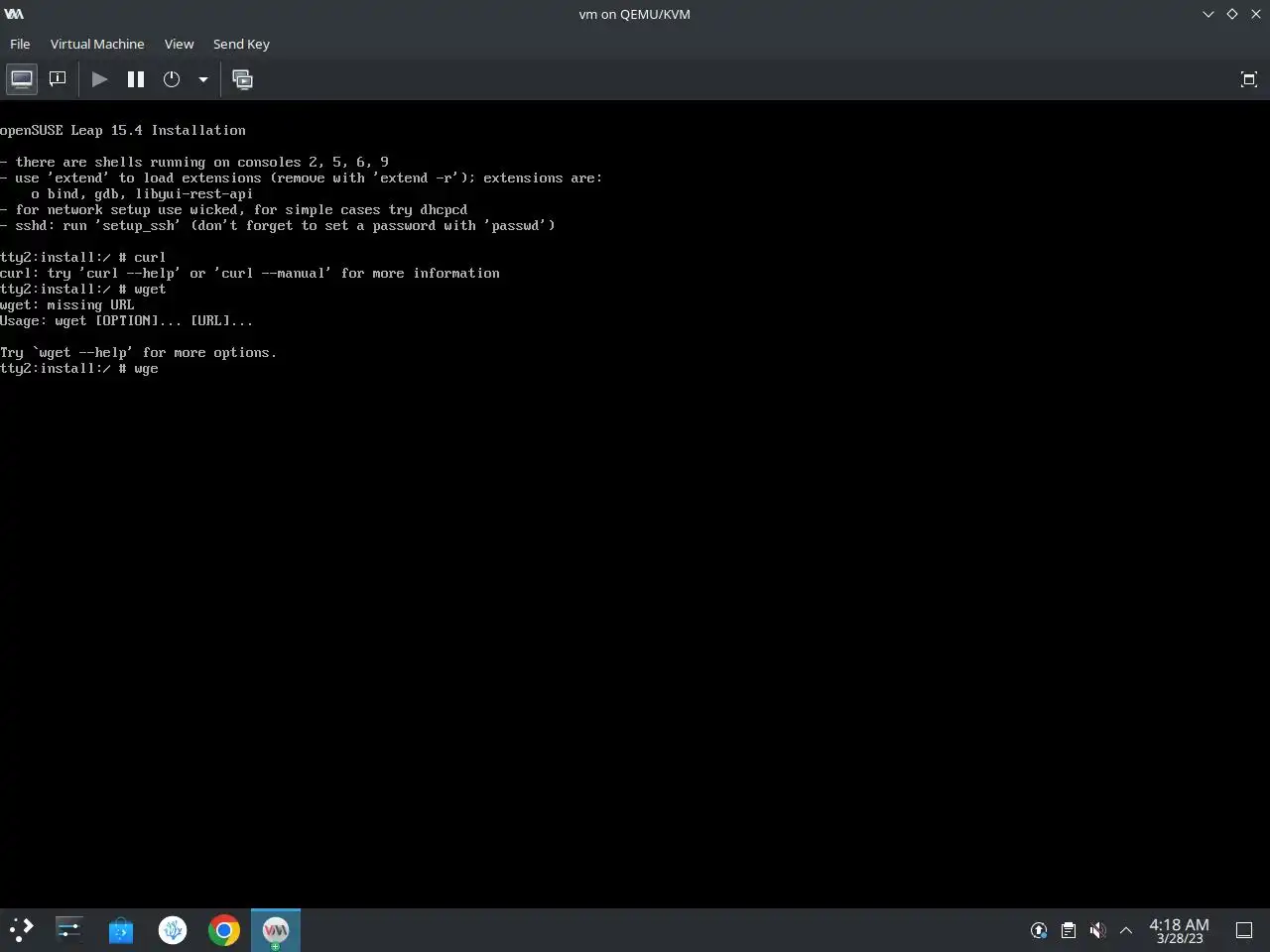The width and height of the screenshot is (1270, 952).
Task: Click the line mentioning 'setup_ssh'
Action: pos(278,225)
